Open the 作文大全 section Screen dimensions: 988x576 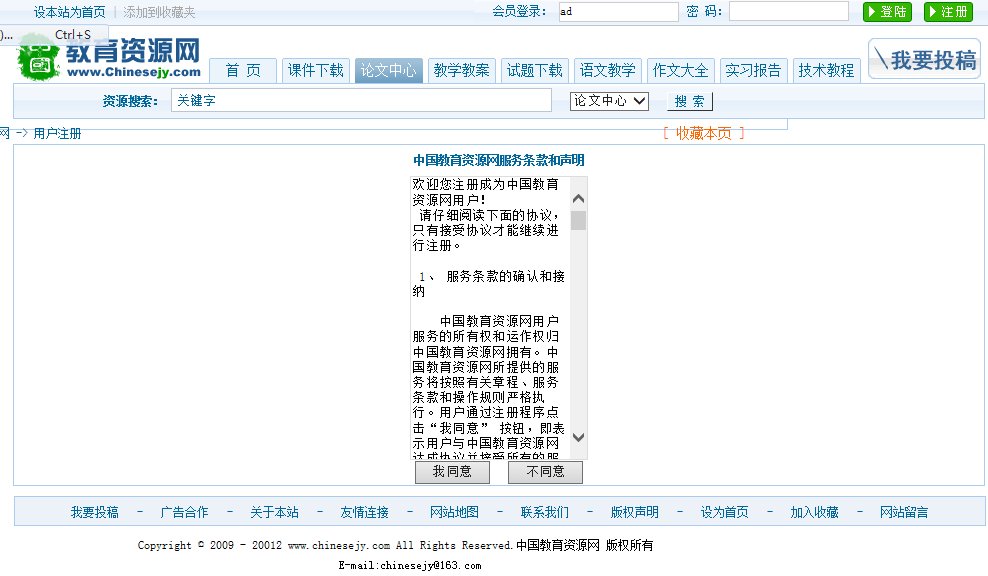pos(680,70)
